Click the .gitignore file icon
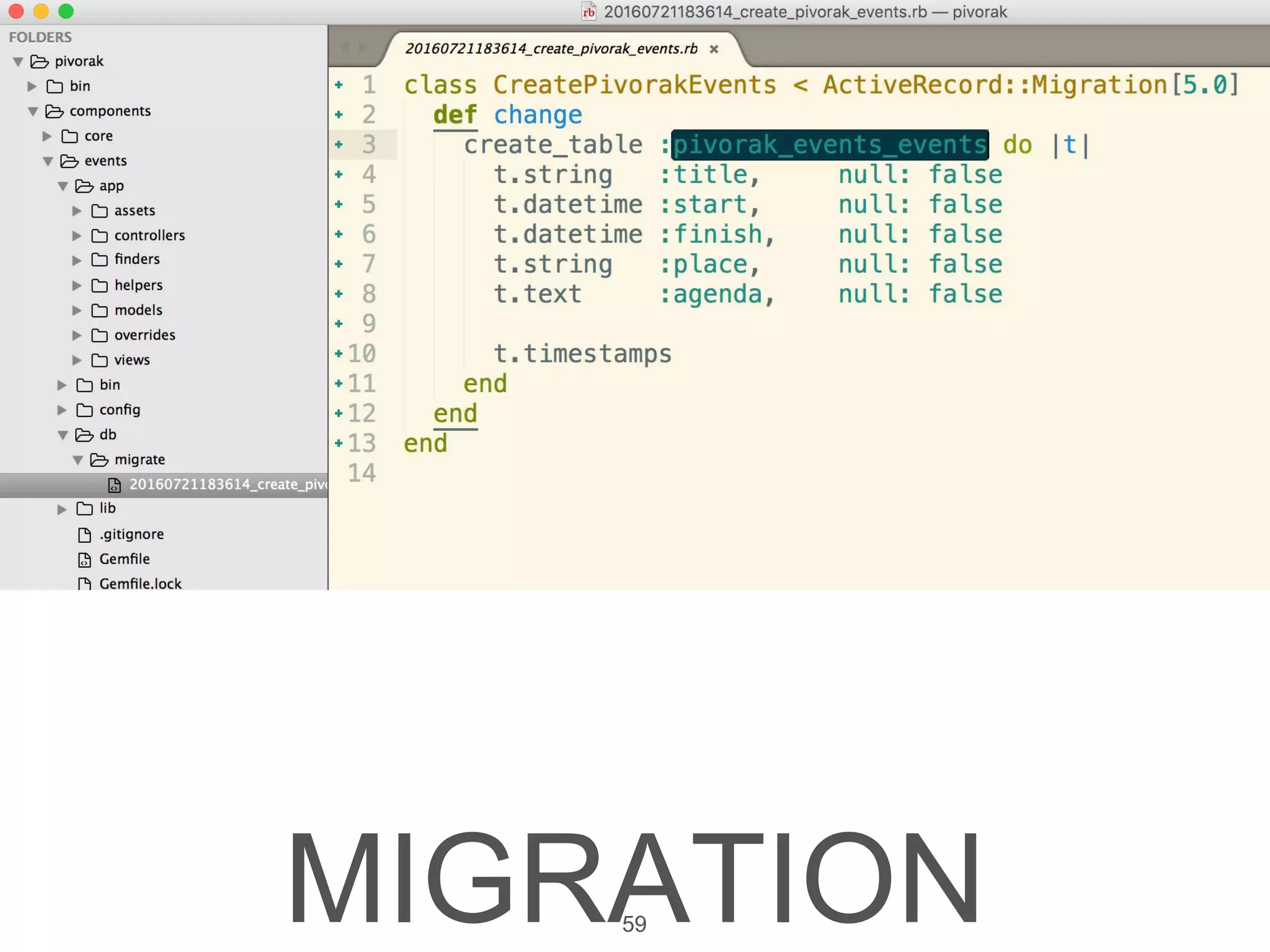1270x952 pixels. [x=84, y=534]
